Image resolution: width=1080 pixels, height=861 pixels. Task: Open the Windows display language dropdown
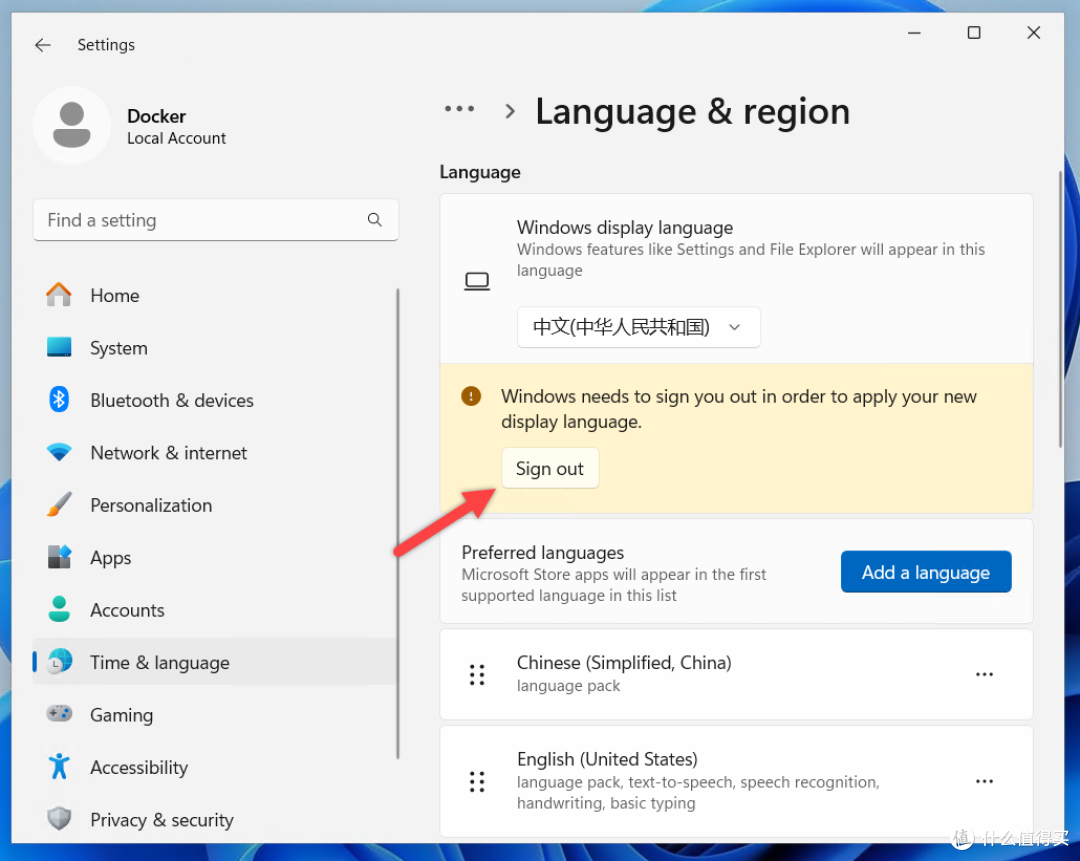pos(638,326)
